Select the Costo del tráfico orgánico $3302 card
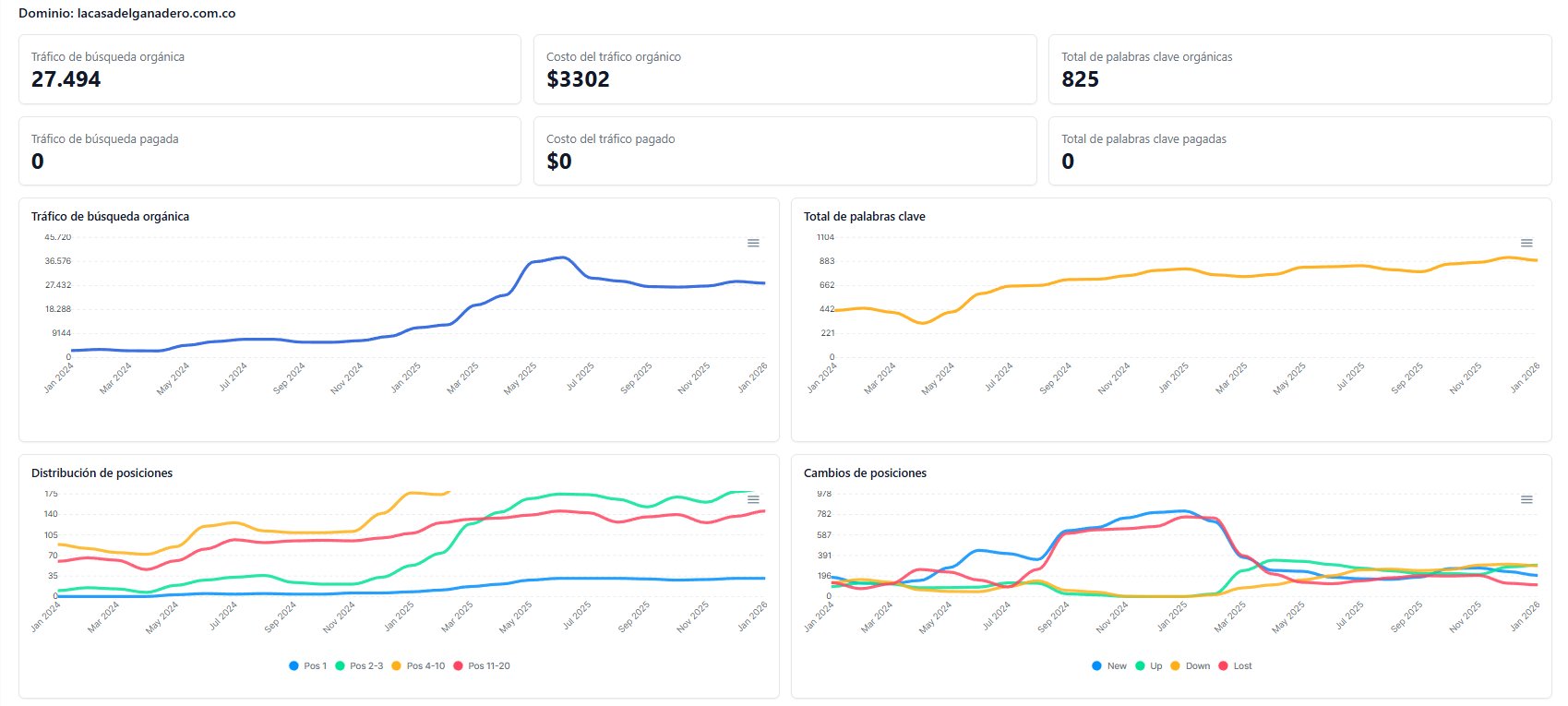 (784, 69)
